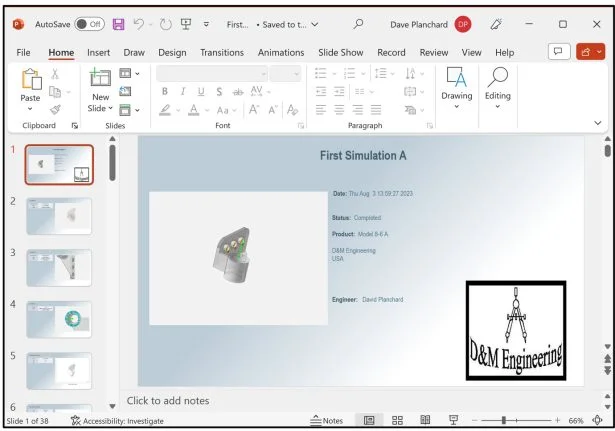
Task: Open the File menu
Action: point(23,52)
